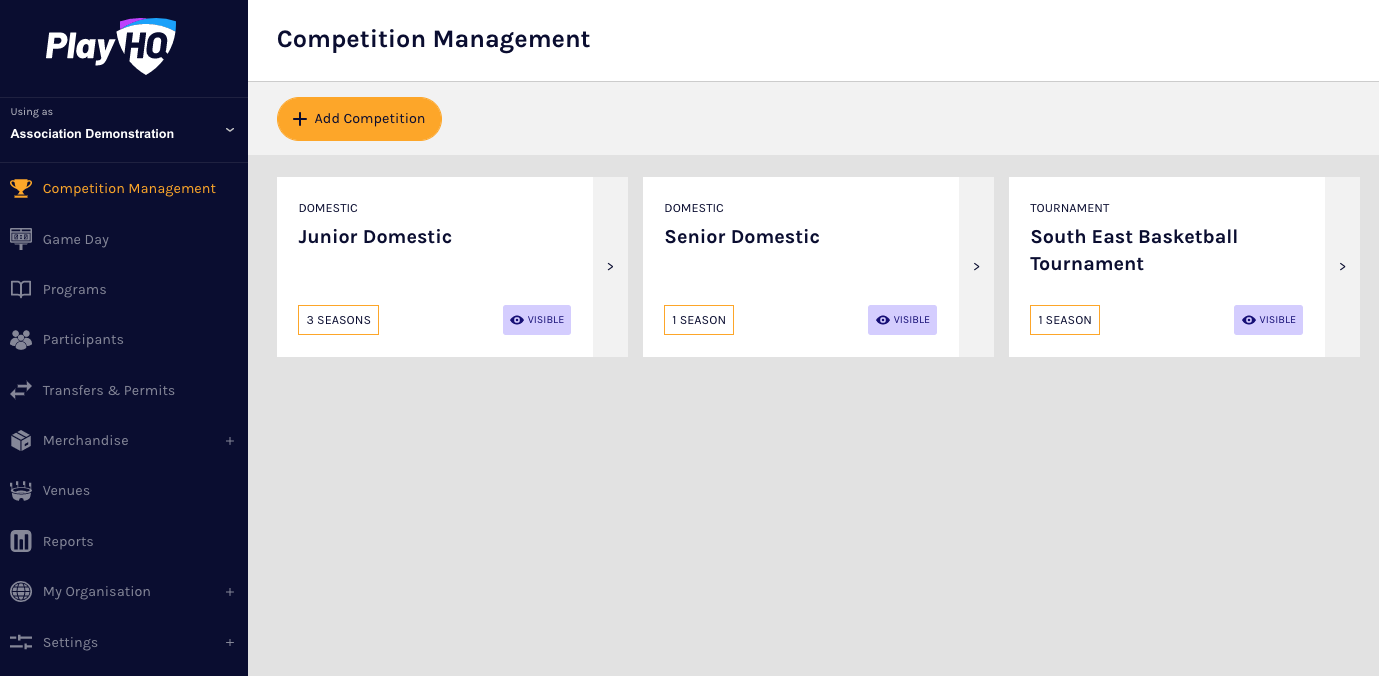
Task: Click the Add Competition button
Action: coord(359,119)
